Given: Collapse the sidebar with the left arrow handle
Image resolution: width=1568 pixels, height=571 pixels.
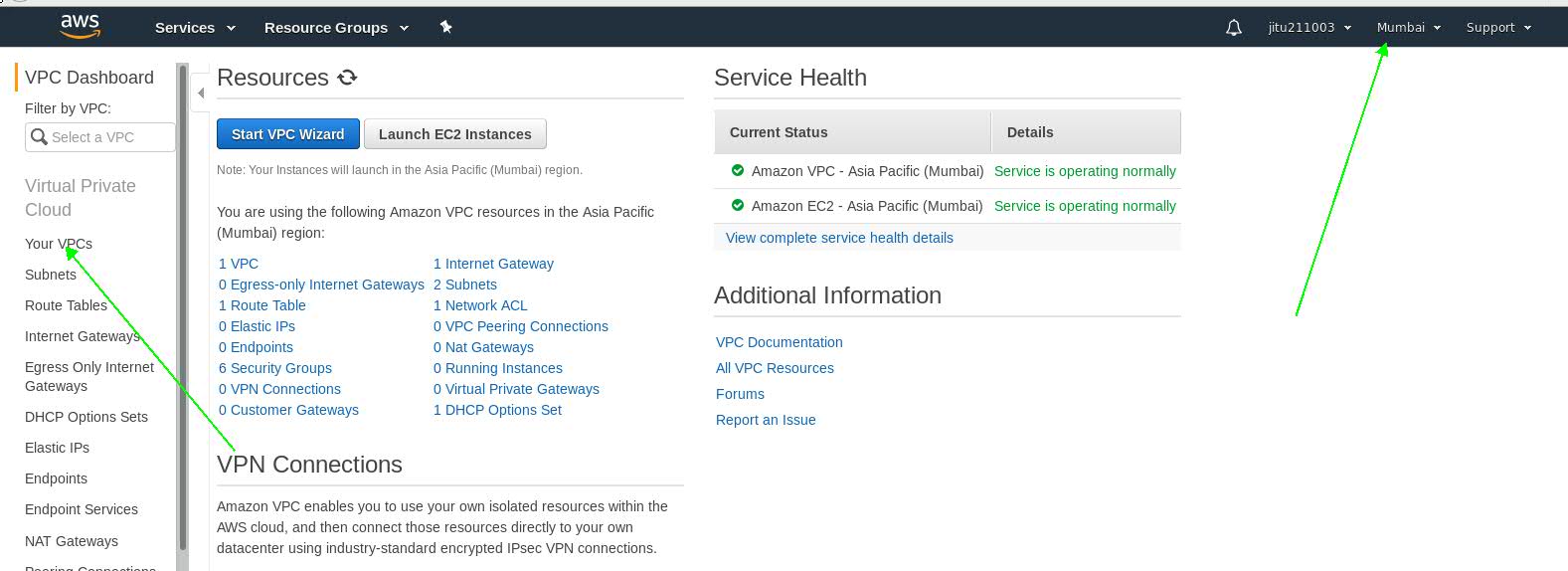Looking at the screenshot, I should click(200, 94).
